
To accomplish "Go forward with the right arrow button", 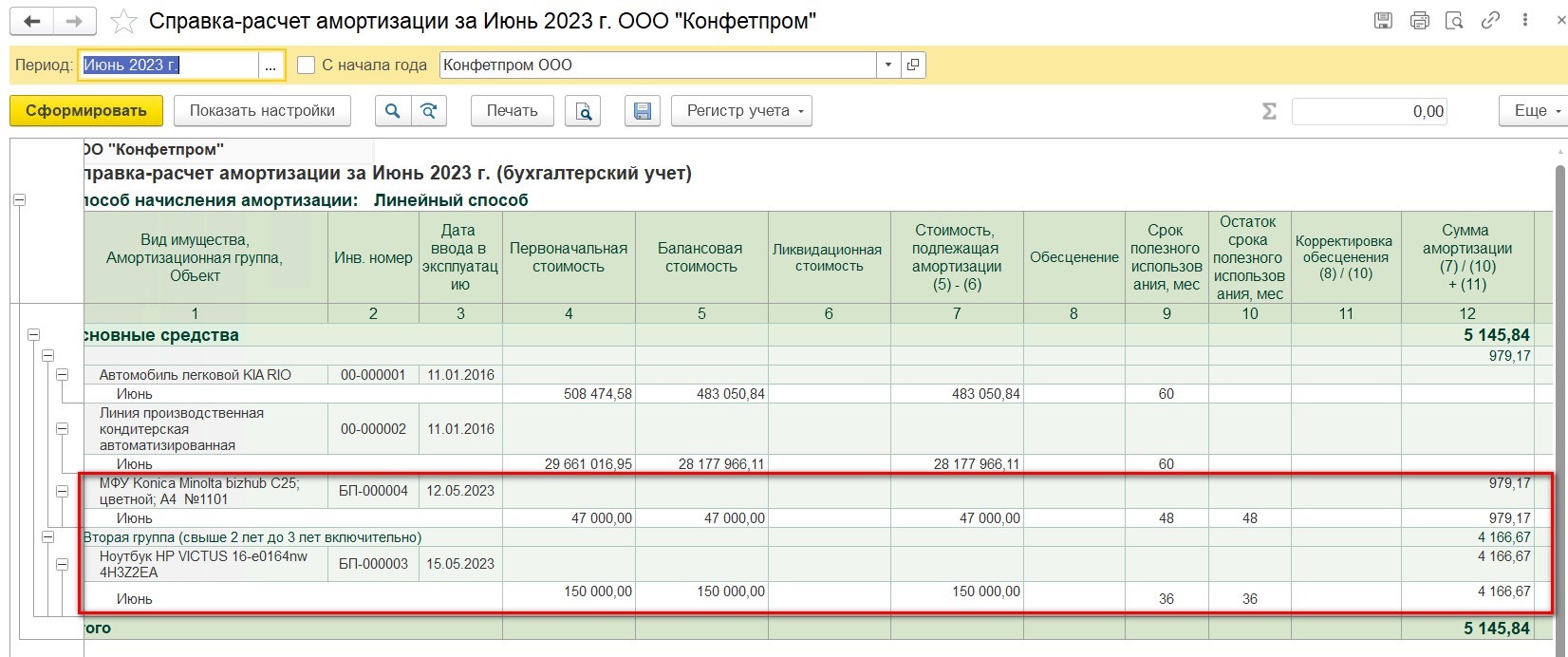I will pos(74,21).
